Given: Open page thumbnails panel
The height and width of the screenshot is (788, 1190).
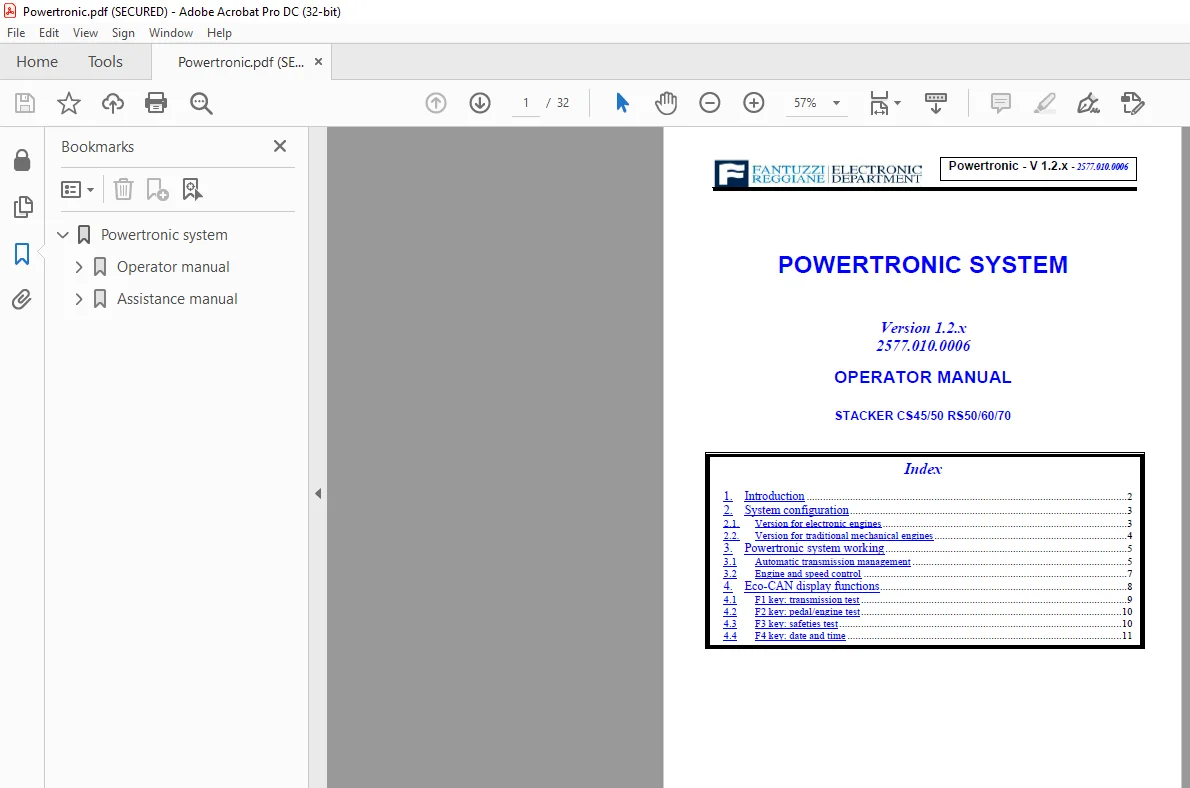Looking at the screenshot, I should (23, 206).
